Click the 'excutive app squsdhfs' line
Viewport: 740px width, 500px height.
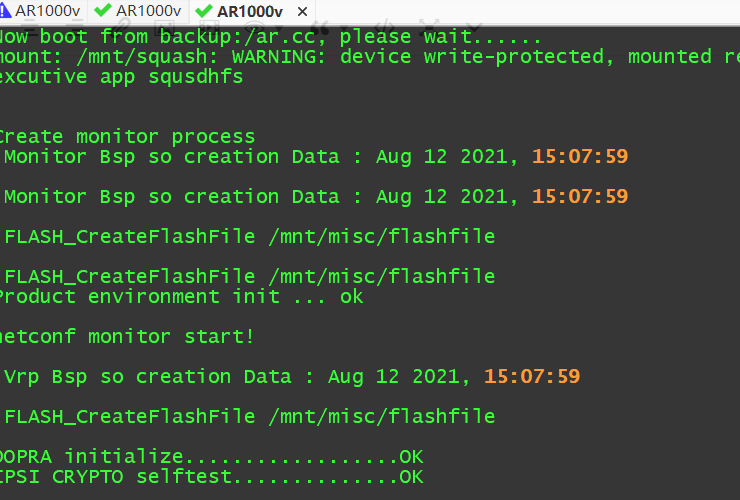120,77
